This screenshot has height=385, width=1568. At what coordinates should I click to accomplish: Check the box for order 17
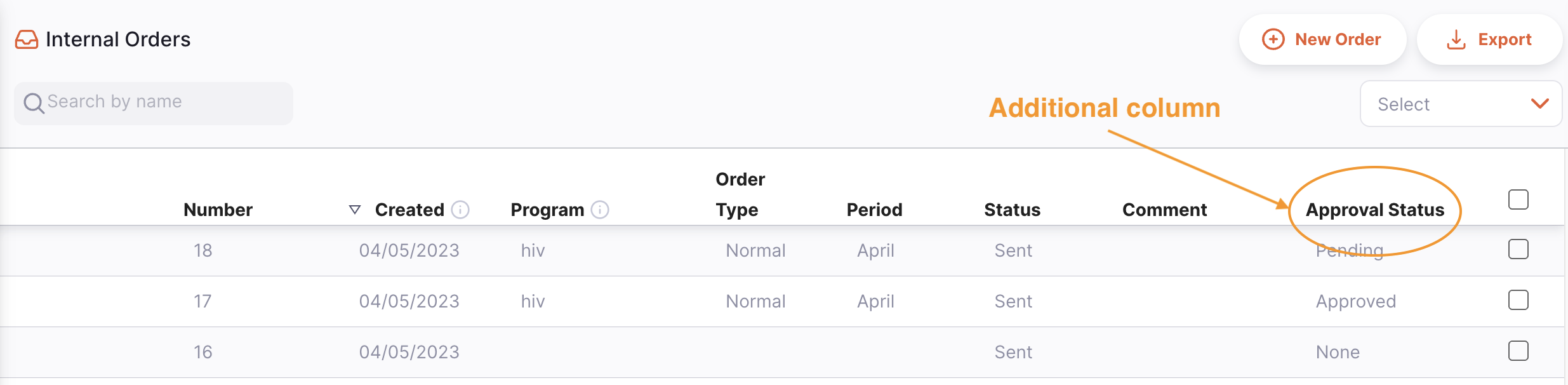(x=1518, y=300)
